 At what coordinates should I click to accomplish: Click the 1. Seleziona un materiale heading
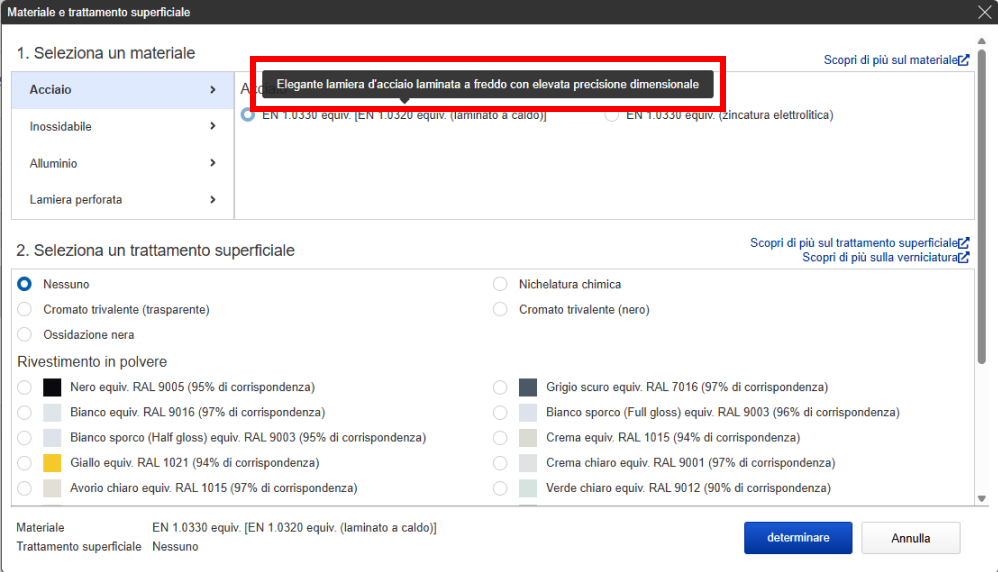coord(106,53)
